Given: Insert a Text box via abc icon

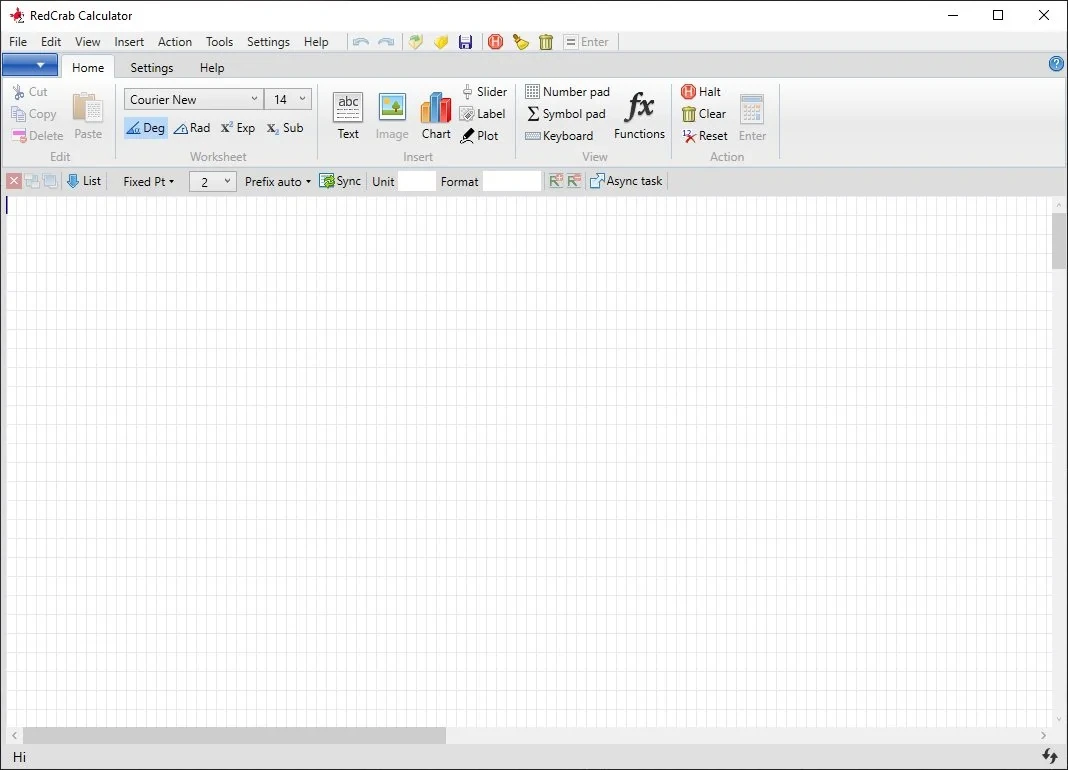Looking at the screenshot, I should 348,116.
